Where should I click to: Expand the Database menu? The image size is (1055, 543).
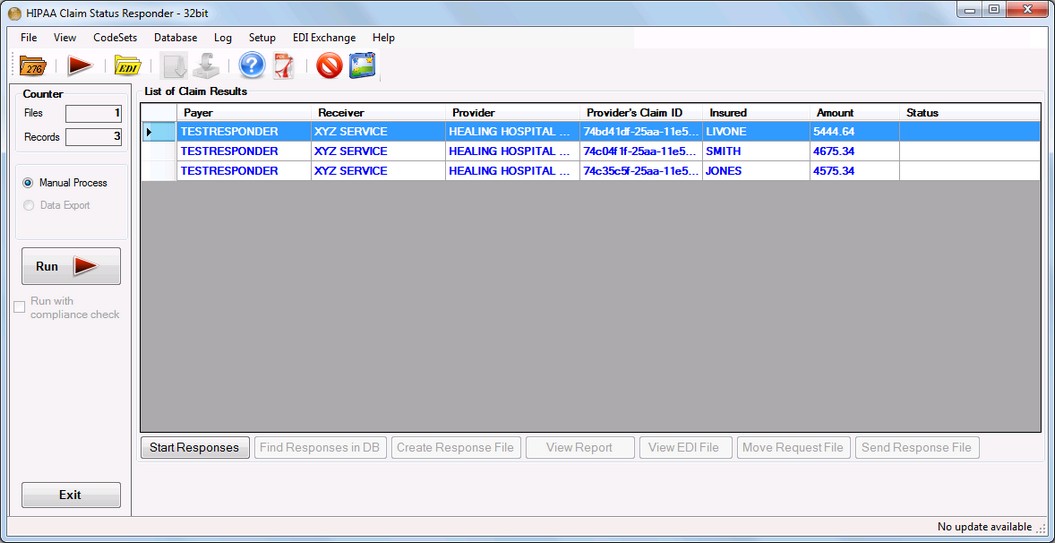click(175, 38)
